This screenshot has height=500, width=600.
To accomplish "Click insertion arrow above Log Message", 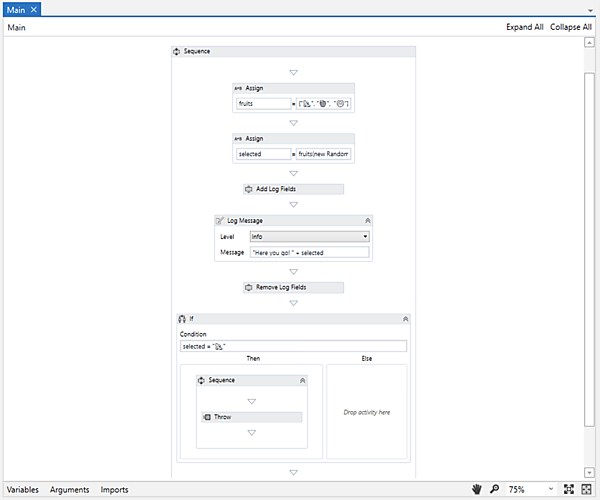I will tap(293, 205).
